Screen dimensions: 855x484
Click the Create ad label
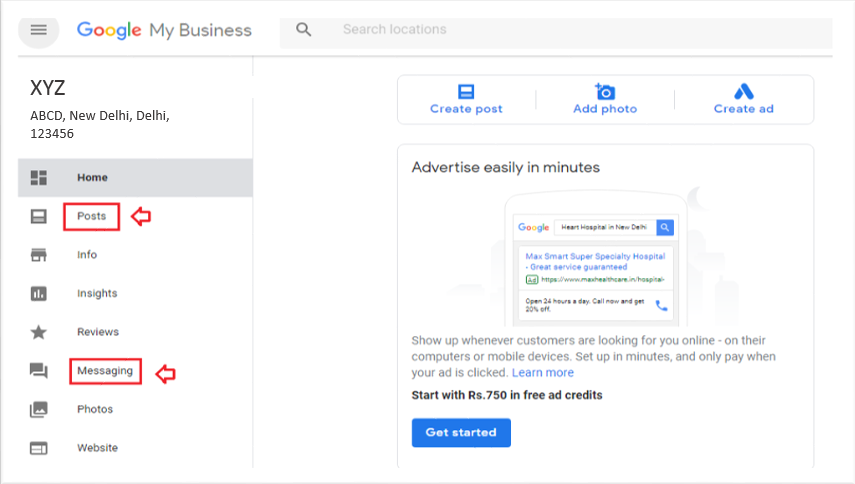pyautogui.click(x=744, y=109)
